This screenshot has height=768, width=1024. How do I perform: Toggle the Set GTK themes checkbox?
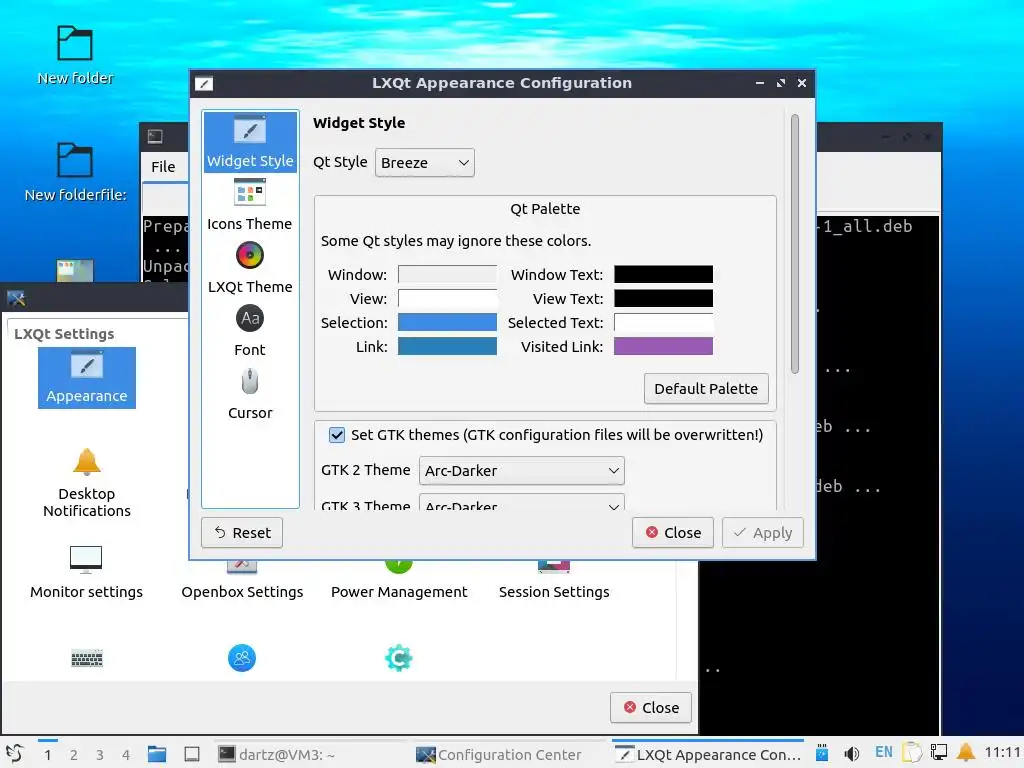pyautogui.click(x=336, y=435)
